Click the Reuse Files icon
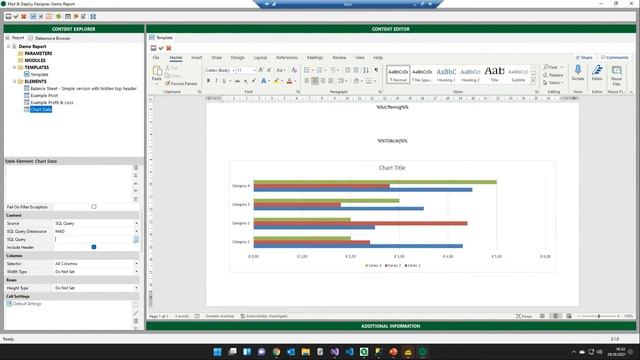 click(617, 70)
